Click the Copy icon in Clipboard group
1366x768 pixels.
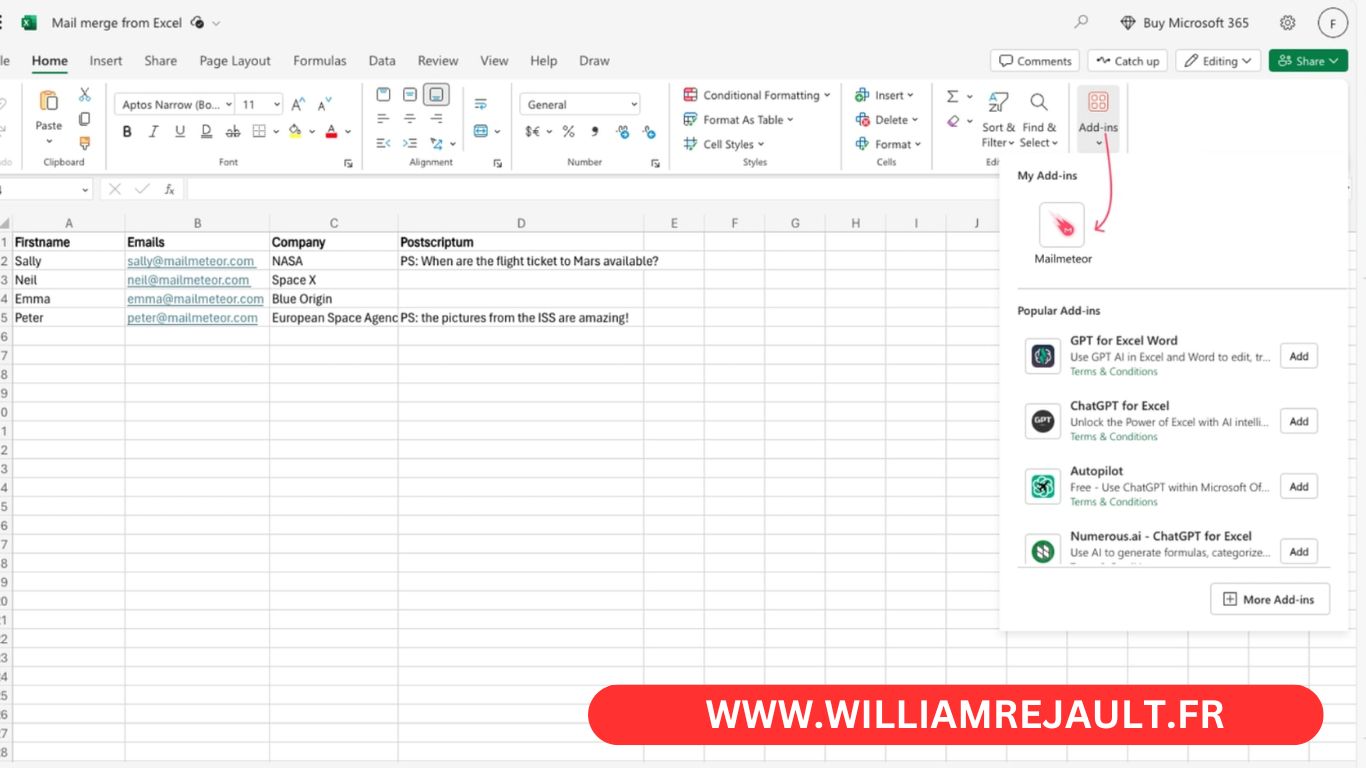85,119
